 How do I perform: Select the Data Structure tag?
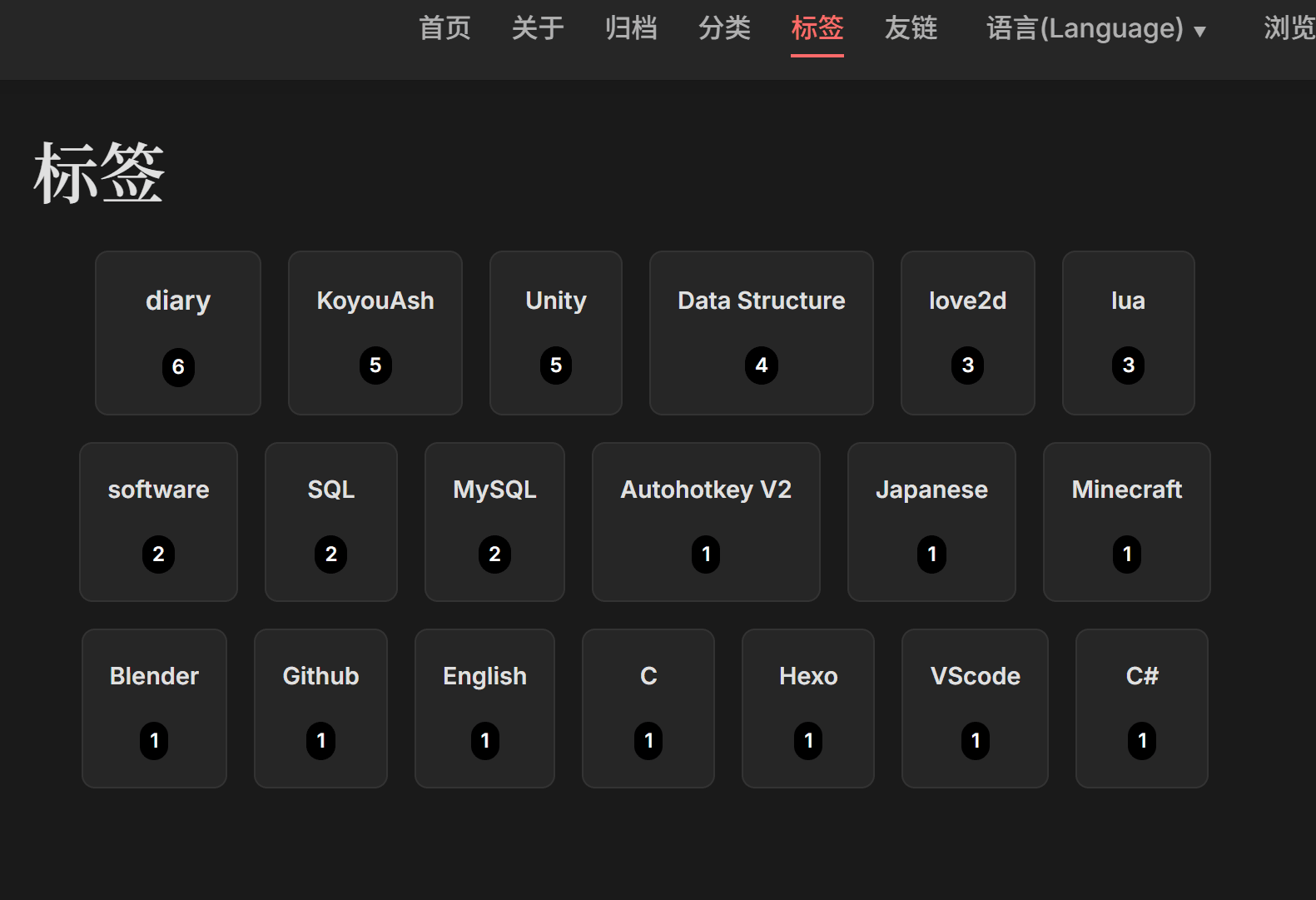click(x=761, y=332)
